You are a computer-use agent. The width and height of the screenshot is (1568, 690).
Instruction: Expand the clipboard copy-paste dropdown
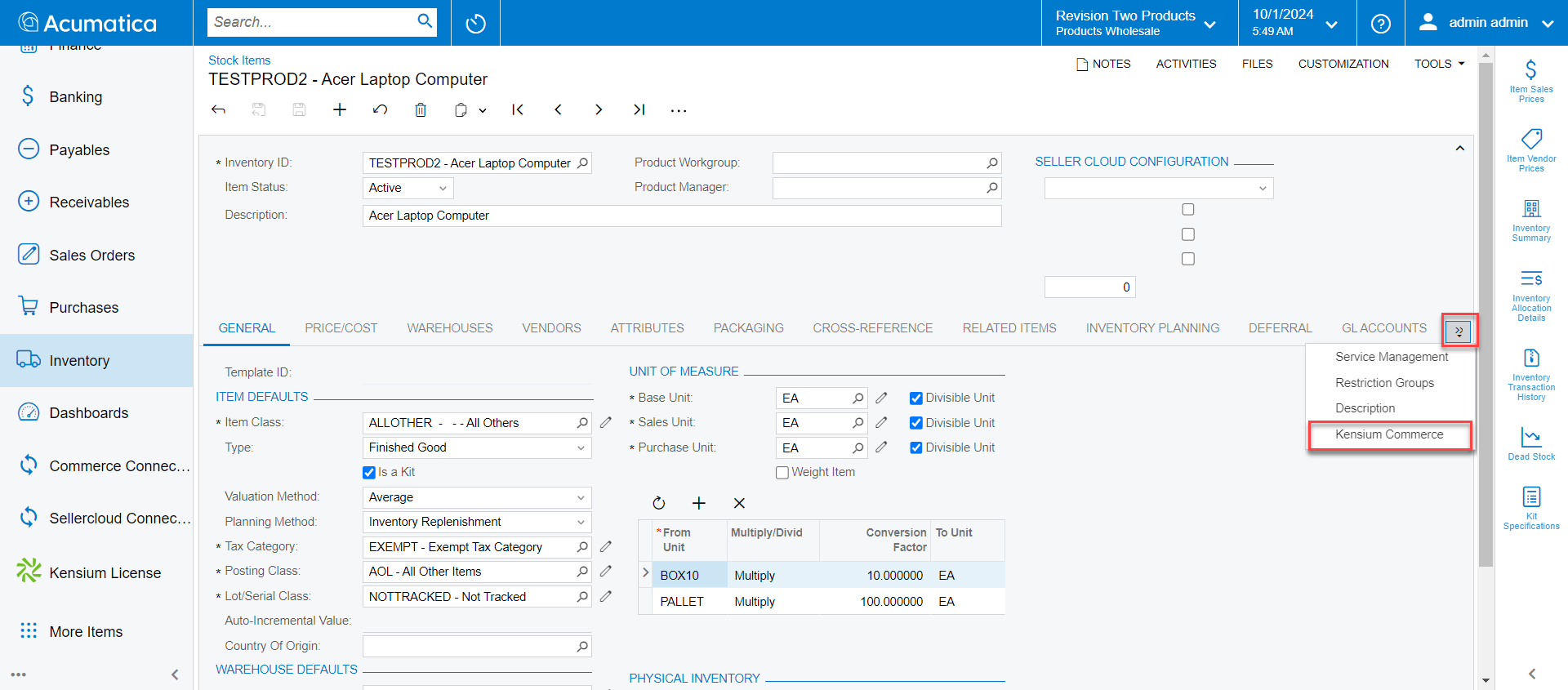(x=483, y=110)
